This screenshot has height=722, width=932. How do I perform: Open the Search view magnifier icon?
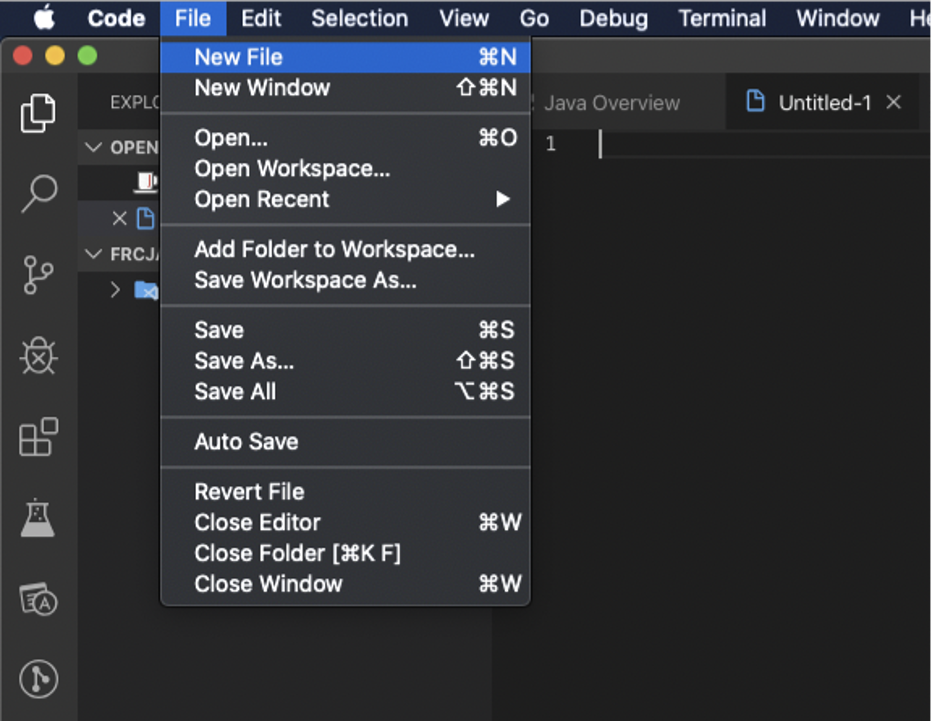click(x=39, y=193)
